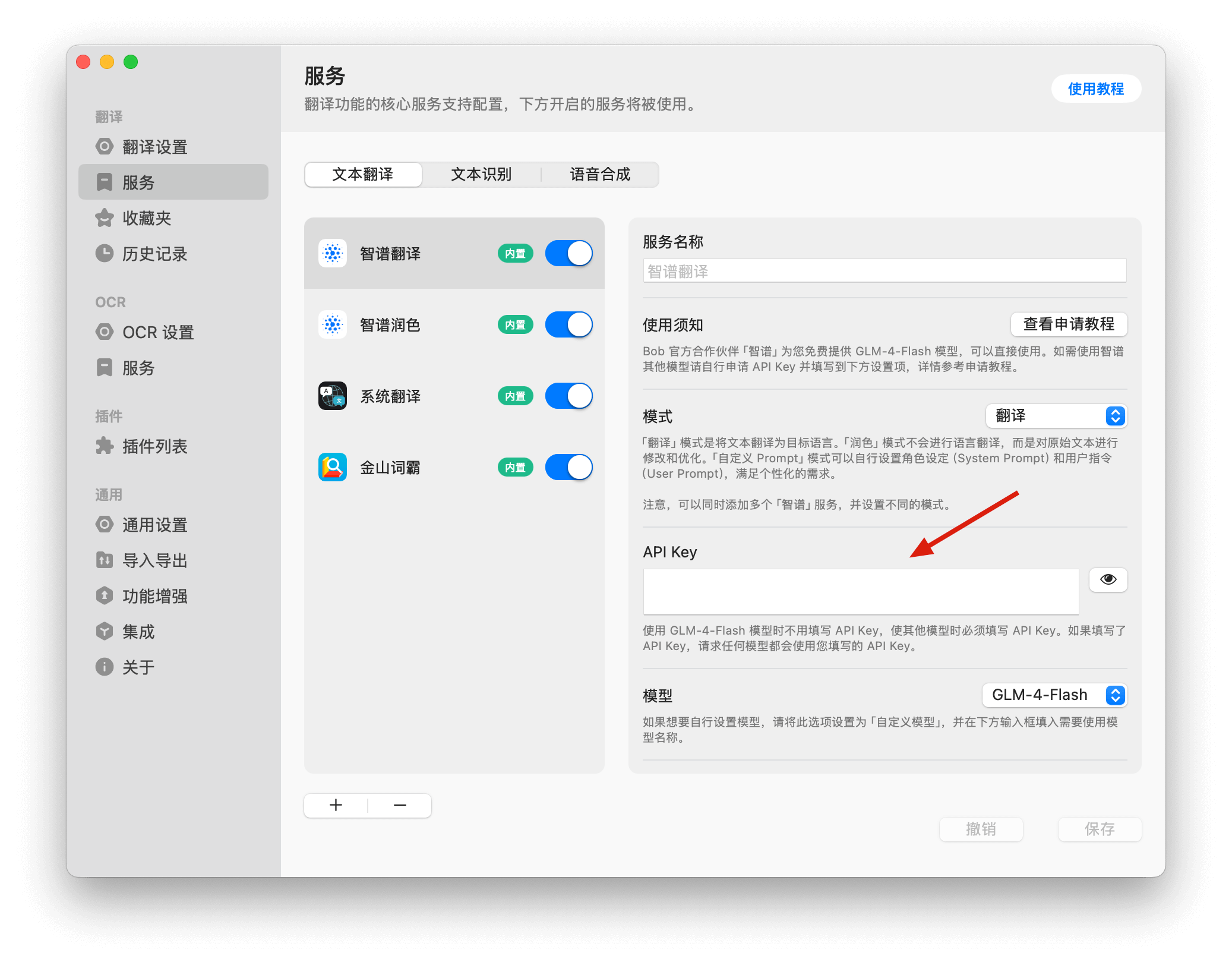1232x965 pixels.
Task: Click the 使用须知 section heading
Action: (673, 325)
